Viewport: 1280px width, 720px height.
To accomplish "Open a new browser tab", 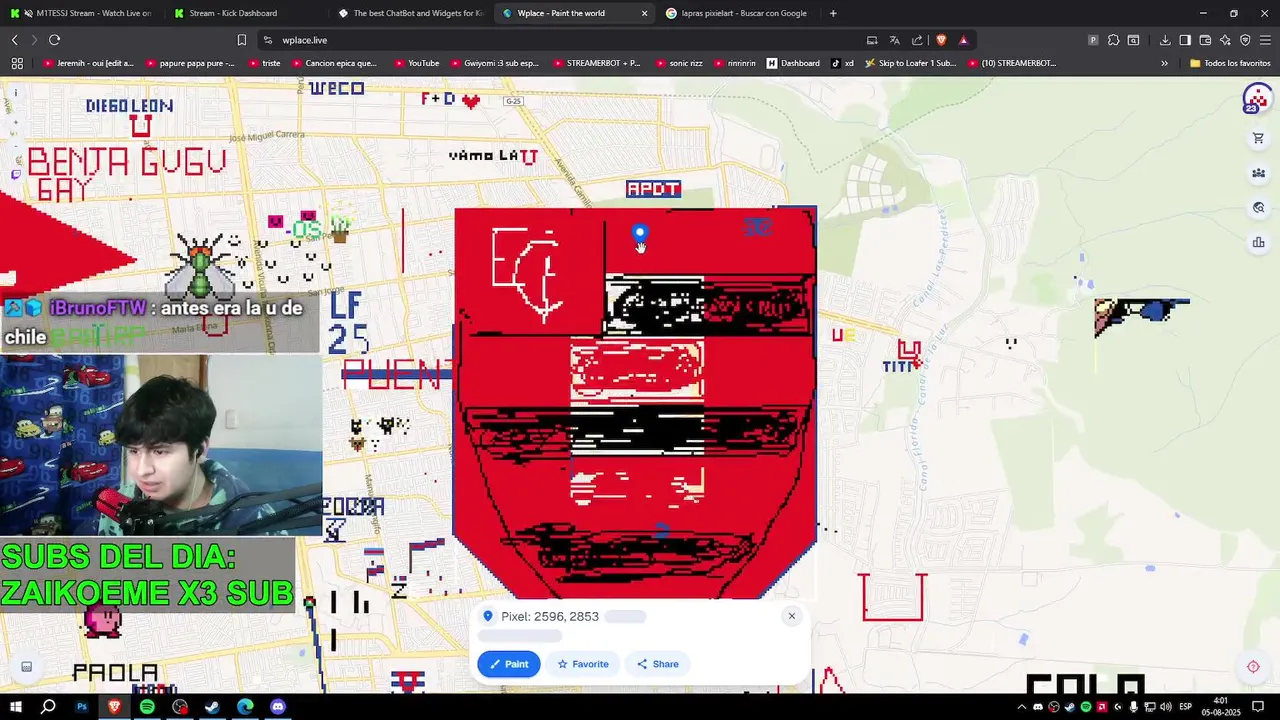I will [833, 13].
